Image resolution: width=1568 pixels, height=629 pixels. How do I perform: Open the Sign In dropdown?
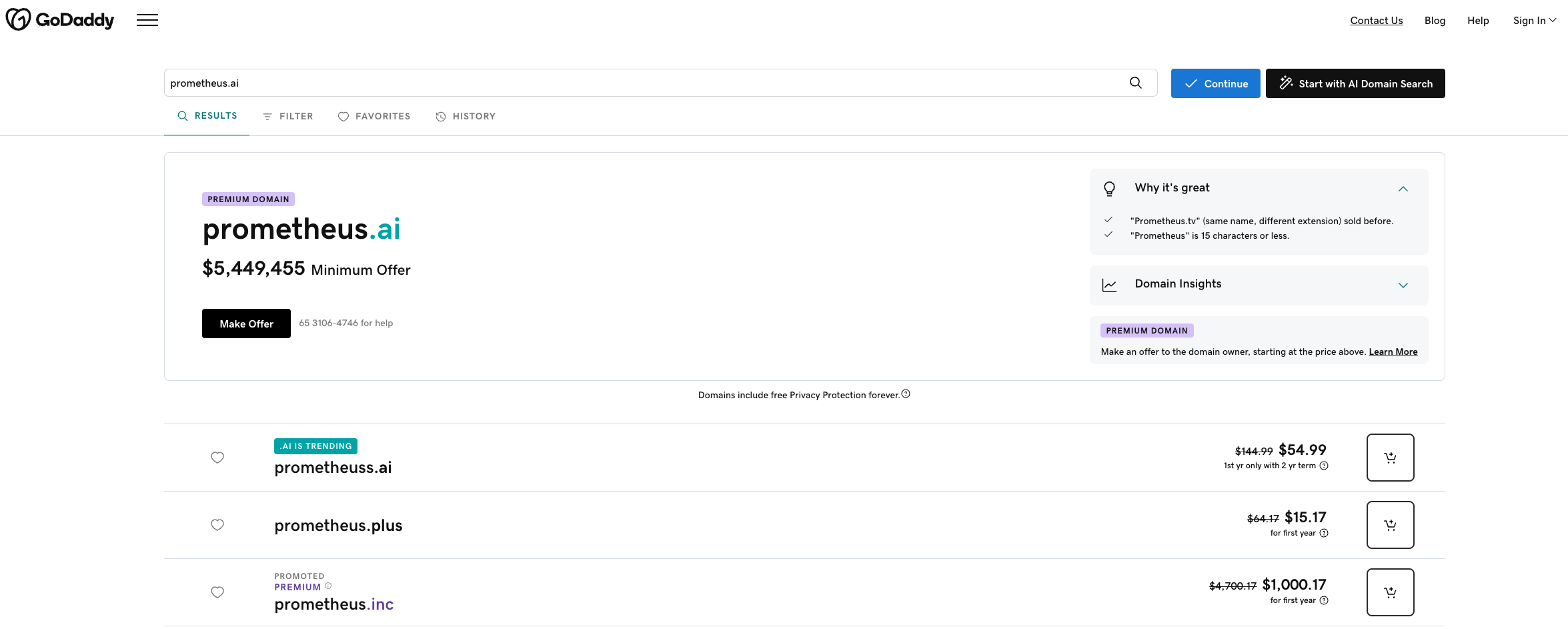click(1534, 21)
